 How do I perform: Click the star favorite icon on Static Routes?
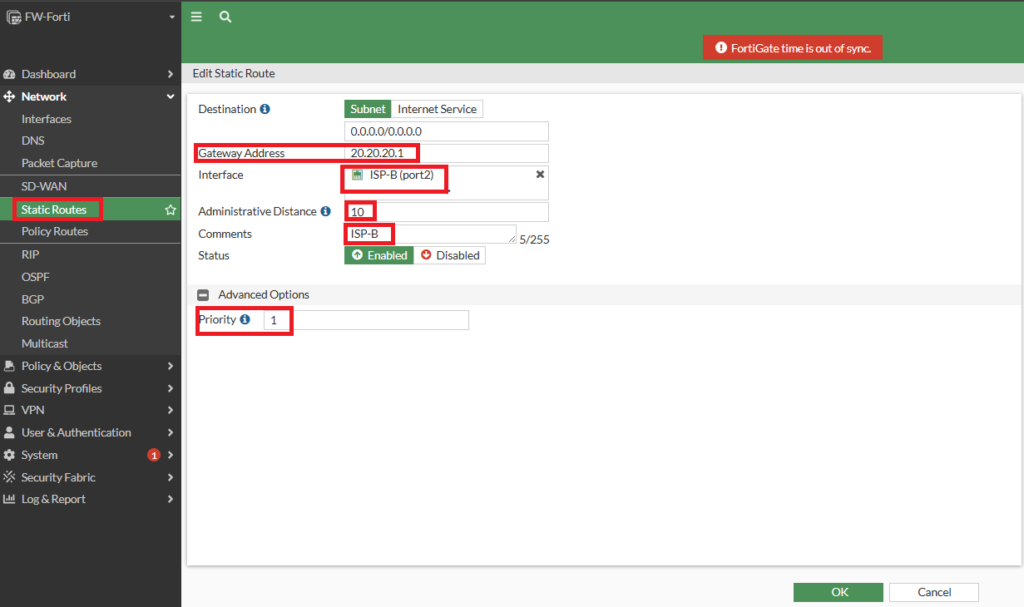pyautogui.click(x=170, y=210)
